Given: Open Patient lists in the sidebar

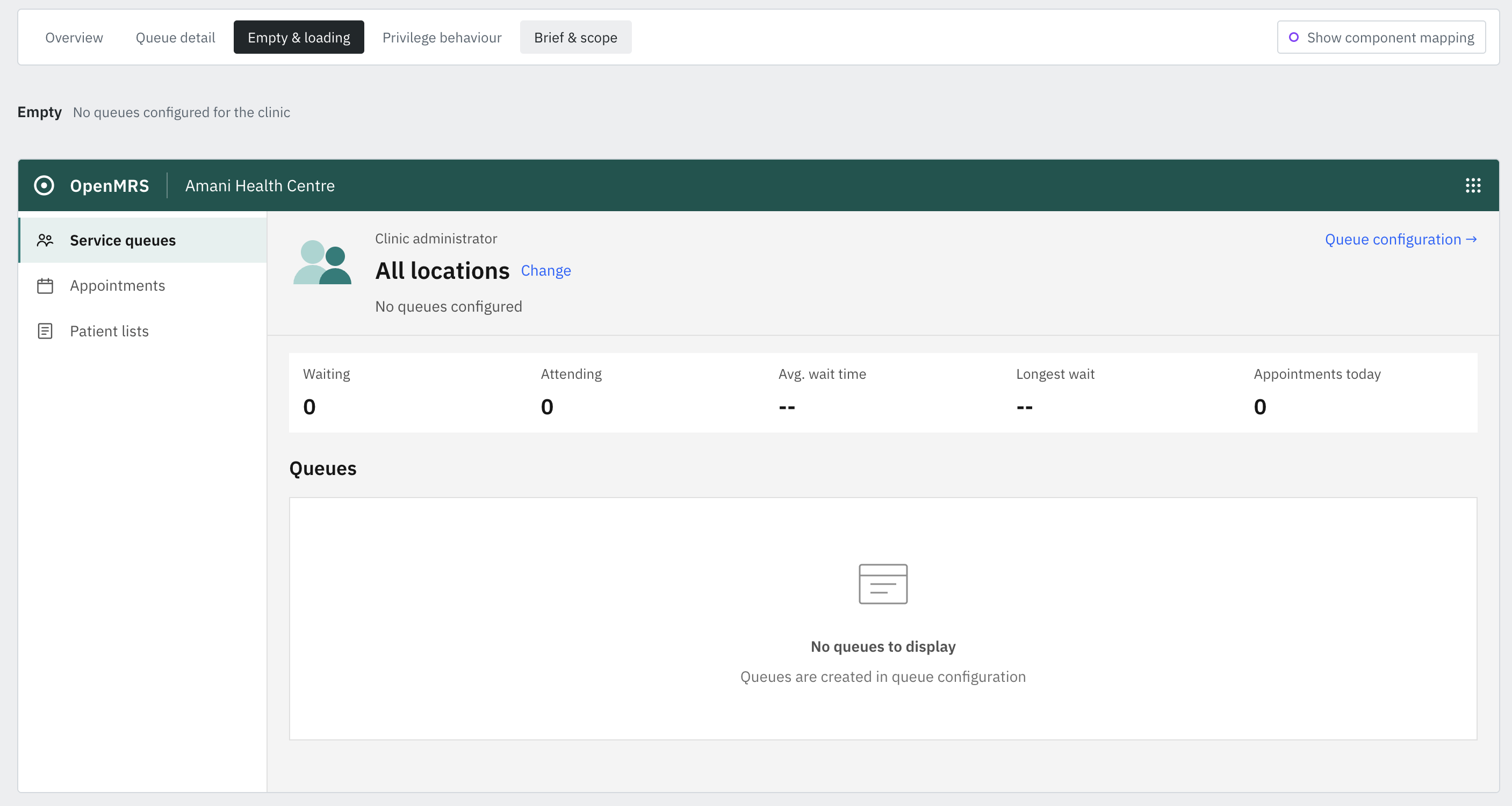Looking at the screenshot, I should click(143, 331).
